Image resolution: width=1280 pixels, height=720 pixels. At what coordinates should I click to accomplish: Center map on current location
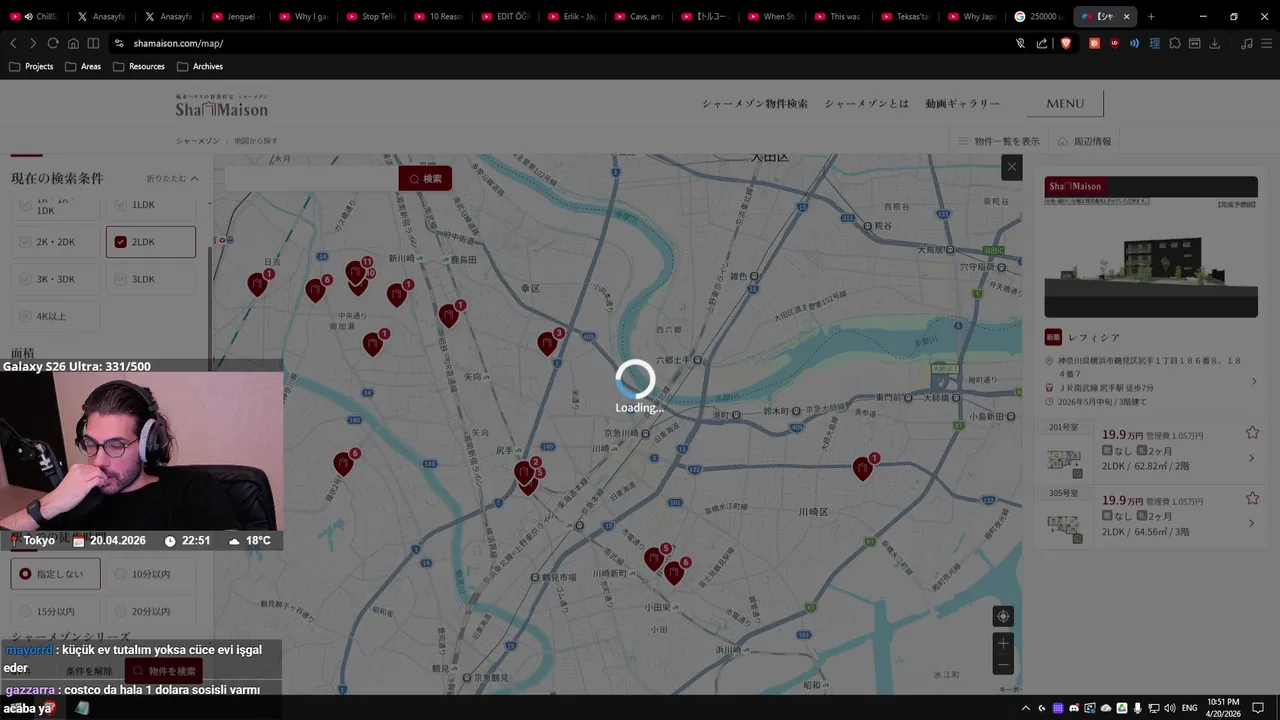(x=1003, y=616)
